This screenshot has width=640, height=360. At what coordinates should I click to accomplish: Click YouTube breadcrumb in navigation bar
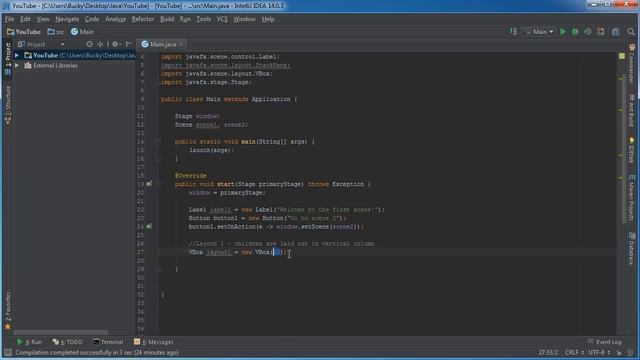(x=24, y=31)
